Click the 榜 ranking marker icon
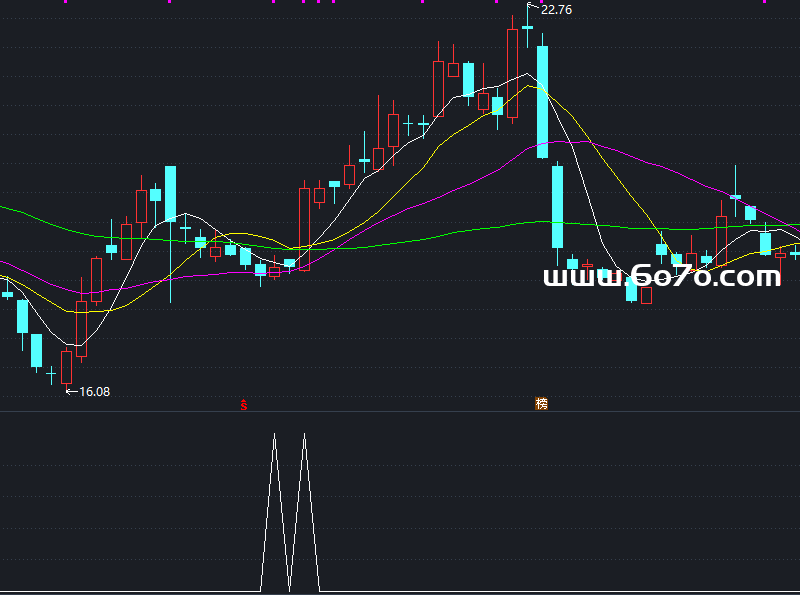Screen dimensions: 800x595 click(542, 404)
